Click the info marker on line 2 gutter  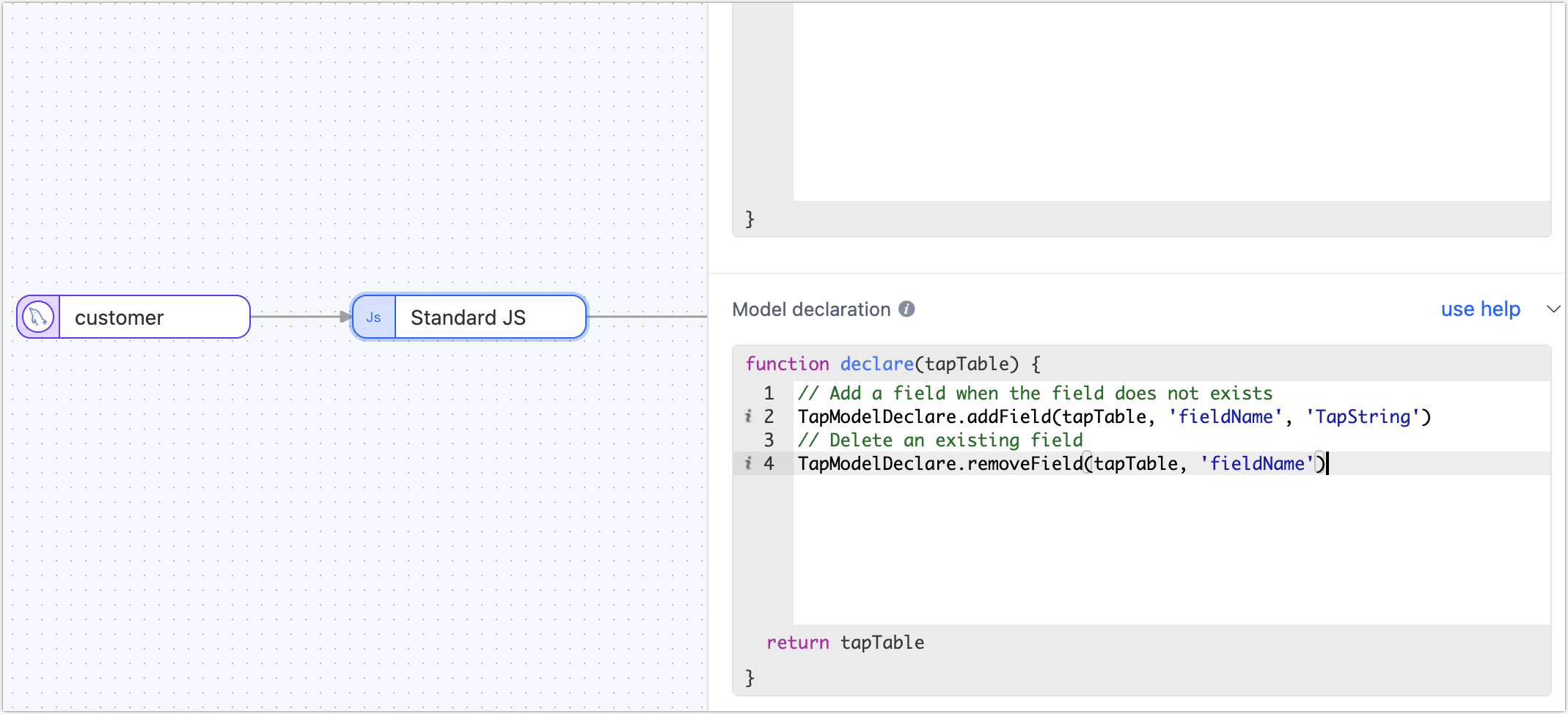(748, 416)
